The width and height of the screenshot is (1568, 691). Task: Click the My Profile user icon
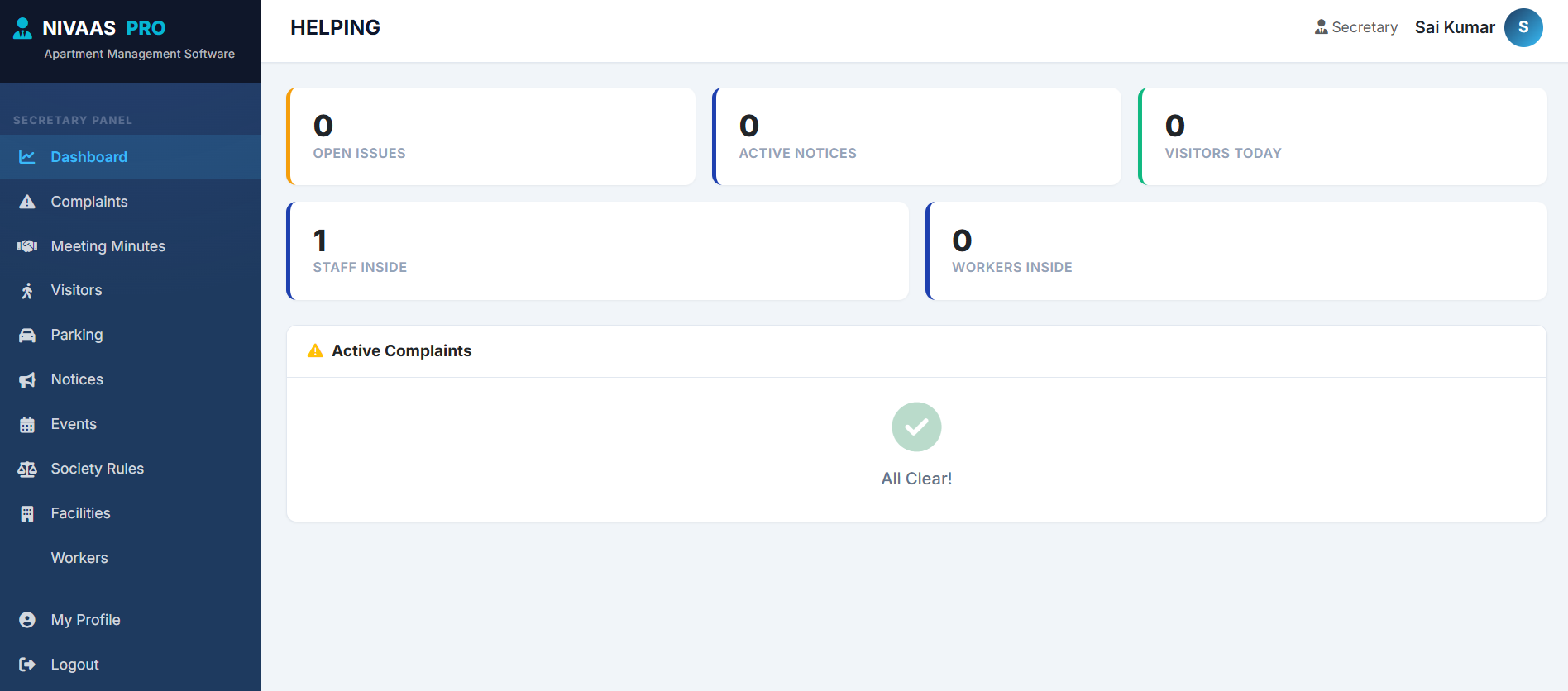tap(27, 620)
